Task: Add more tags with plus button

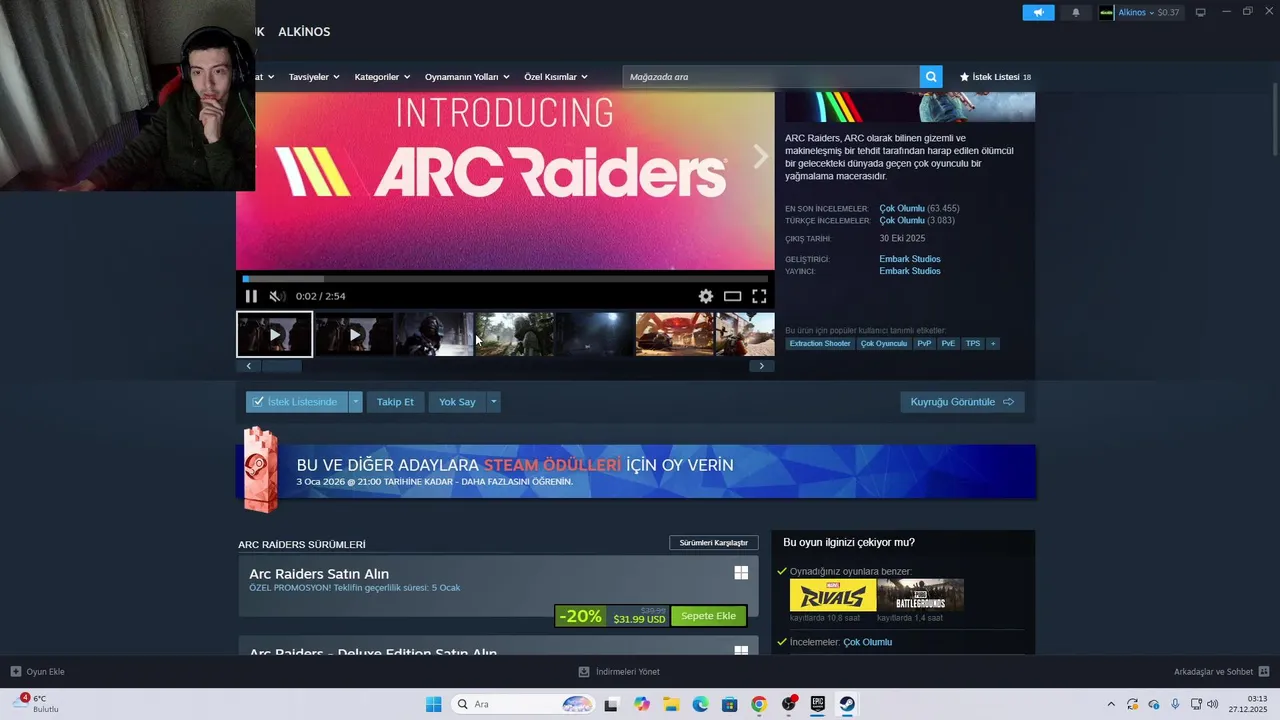Action: click(993, 344)
